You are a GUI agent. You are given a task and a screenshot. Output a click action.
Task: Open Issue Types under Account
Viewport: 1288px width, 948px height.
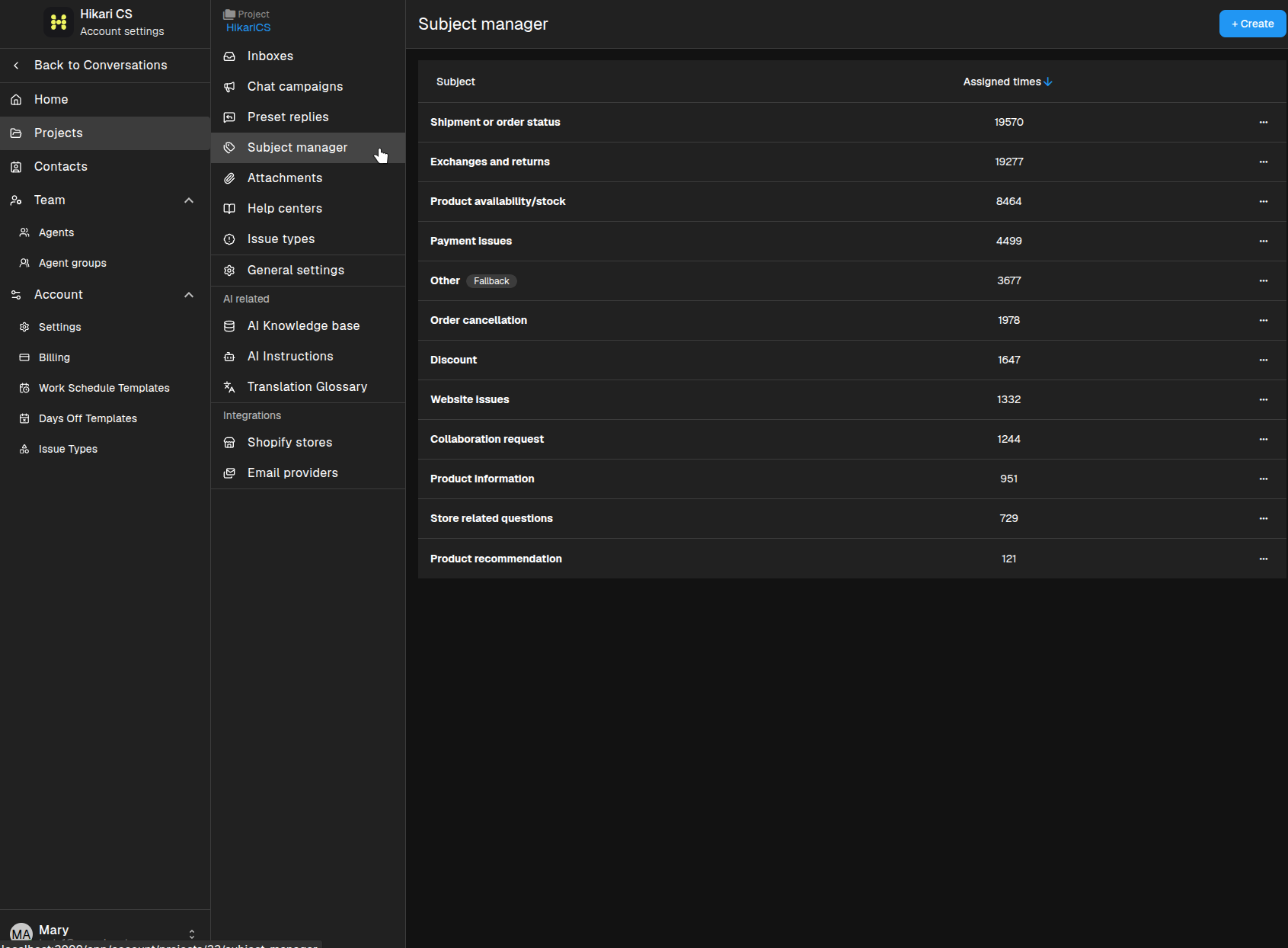tap(105, 449)
